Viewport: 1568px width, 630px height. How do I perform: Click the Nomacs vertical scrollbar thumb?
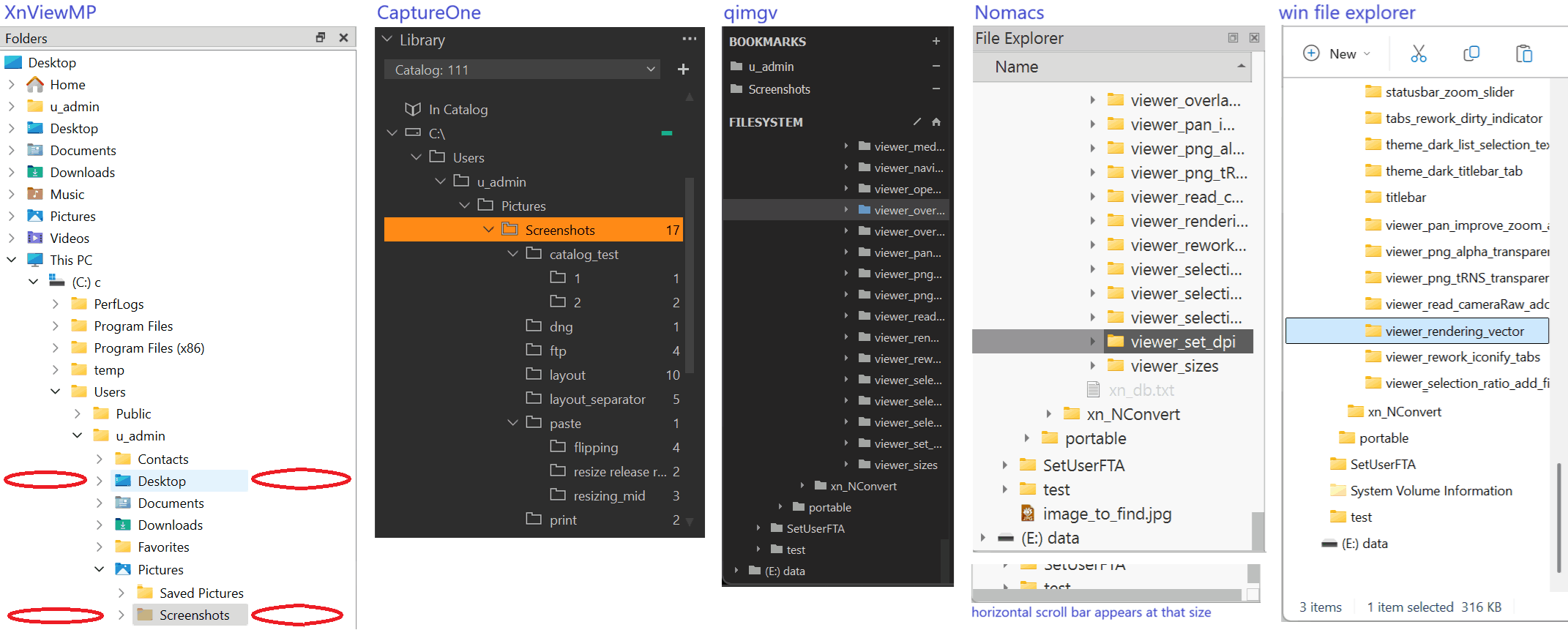(x=1258, y=530)
